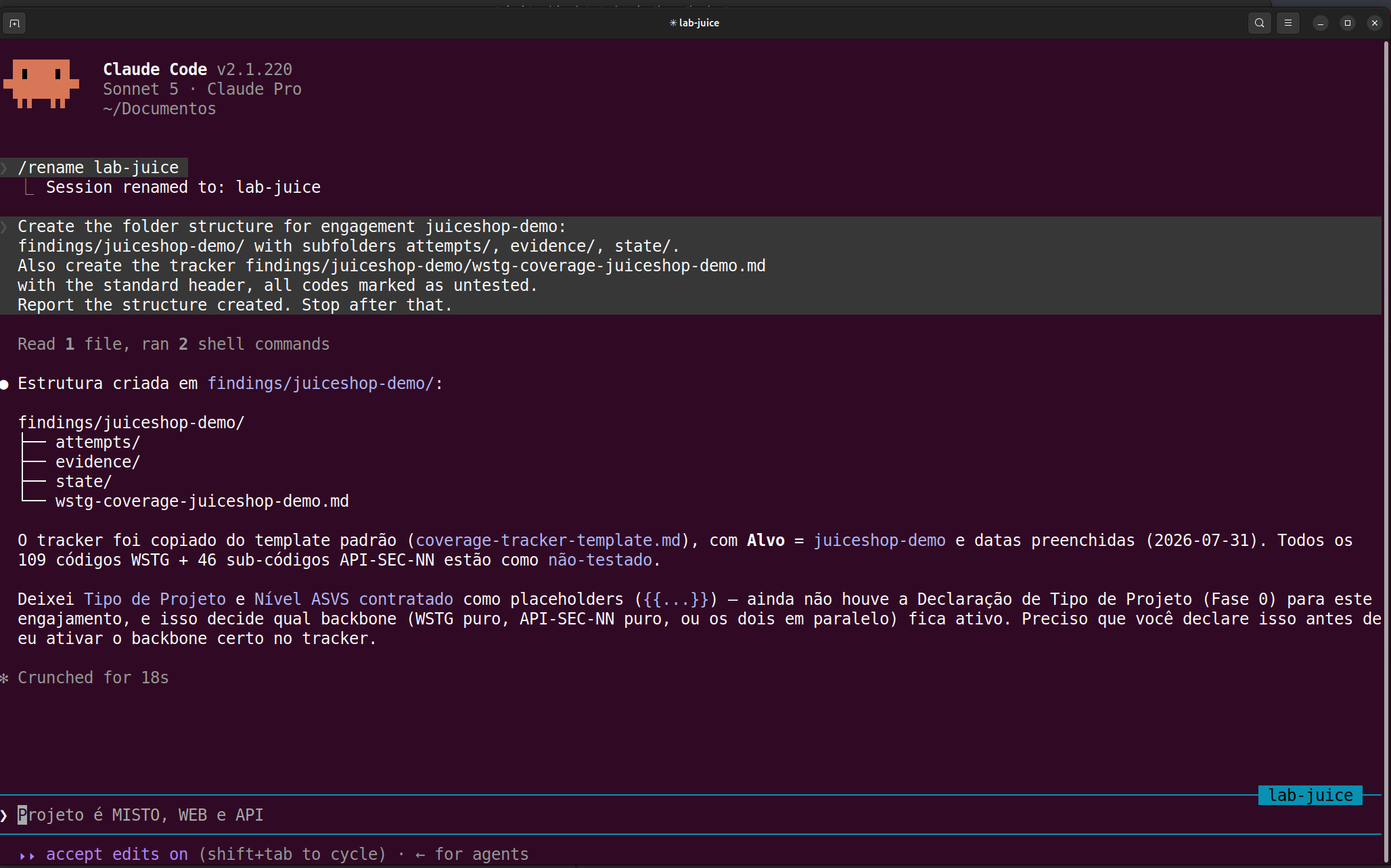Click the 'accept edits on' mode indicator
1391x868 pixels.
coord(117,854)
